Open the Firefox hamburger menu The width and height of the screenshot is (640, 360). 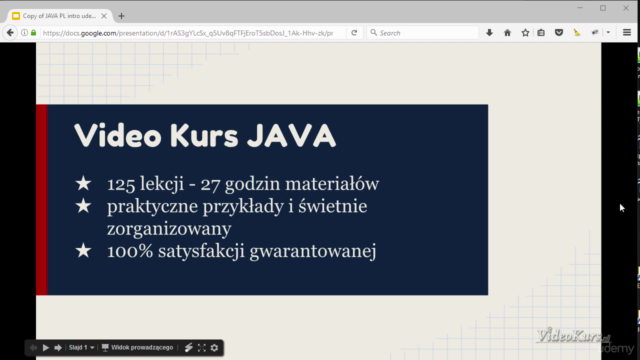(627, 33)
